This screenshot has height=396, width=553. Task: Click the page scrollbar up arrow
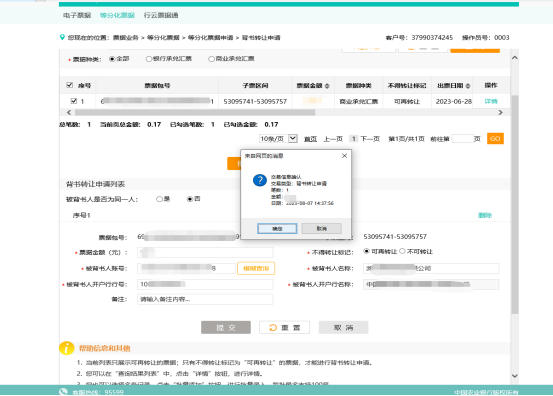click(515, 57)
